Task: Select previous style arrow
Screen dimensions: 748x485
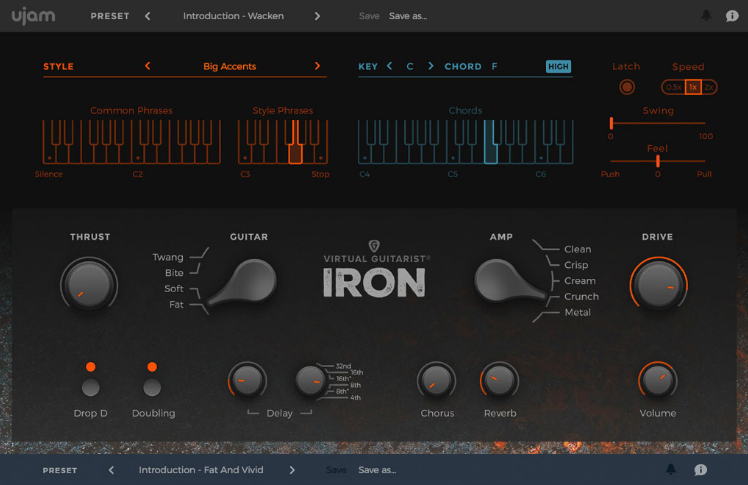Action: [x=147, y=66]
